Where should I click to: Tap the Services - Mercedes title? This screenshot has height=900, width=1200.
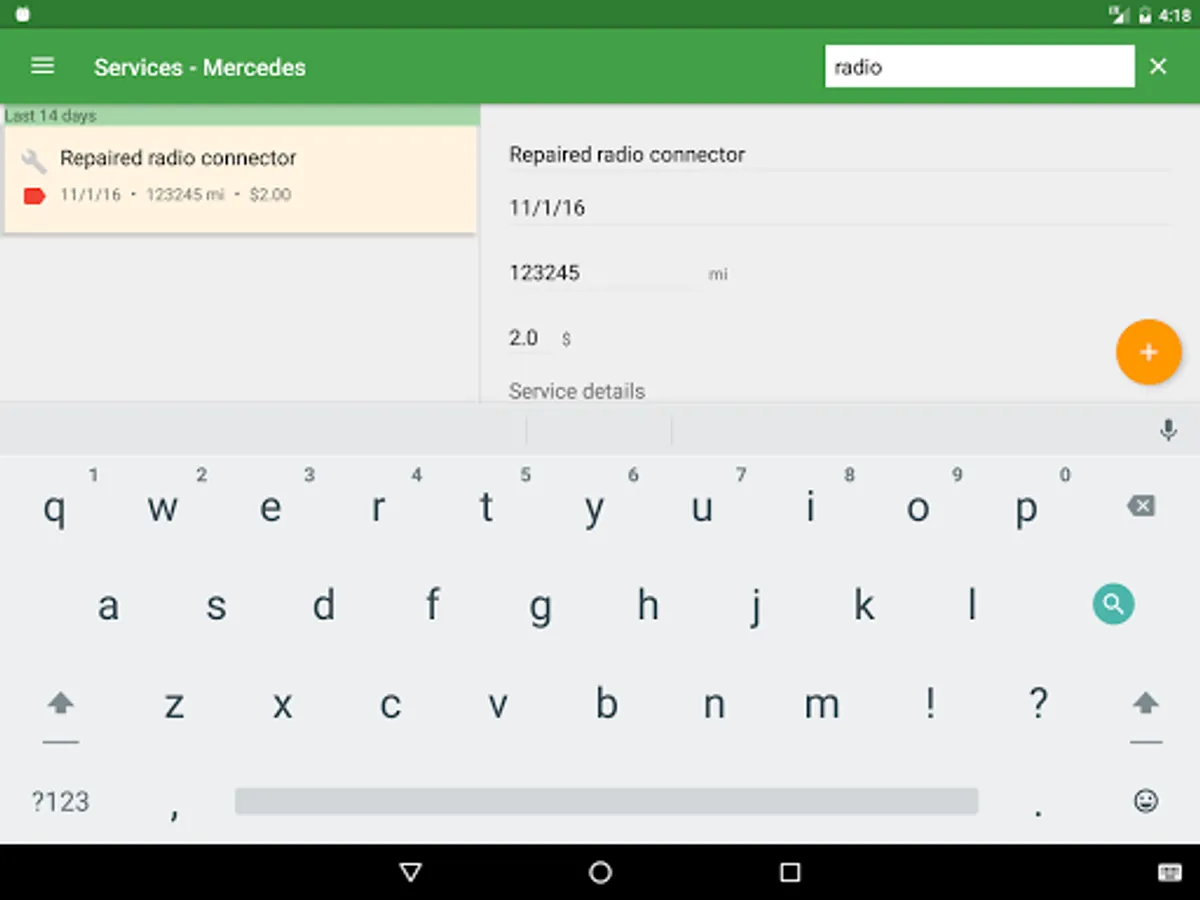click(200, 67)
